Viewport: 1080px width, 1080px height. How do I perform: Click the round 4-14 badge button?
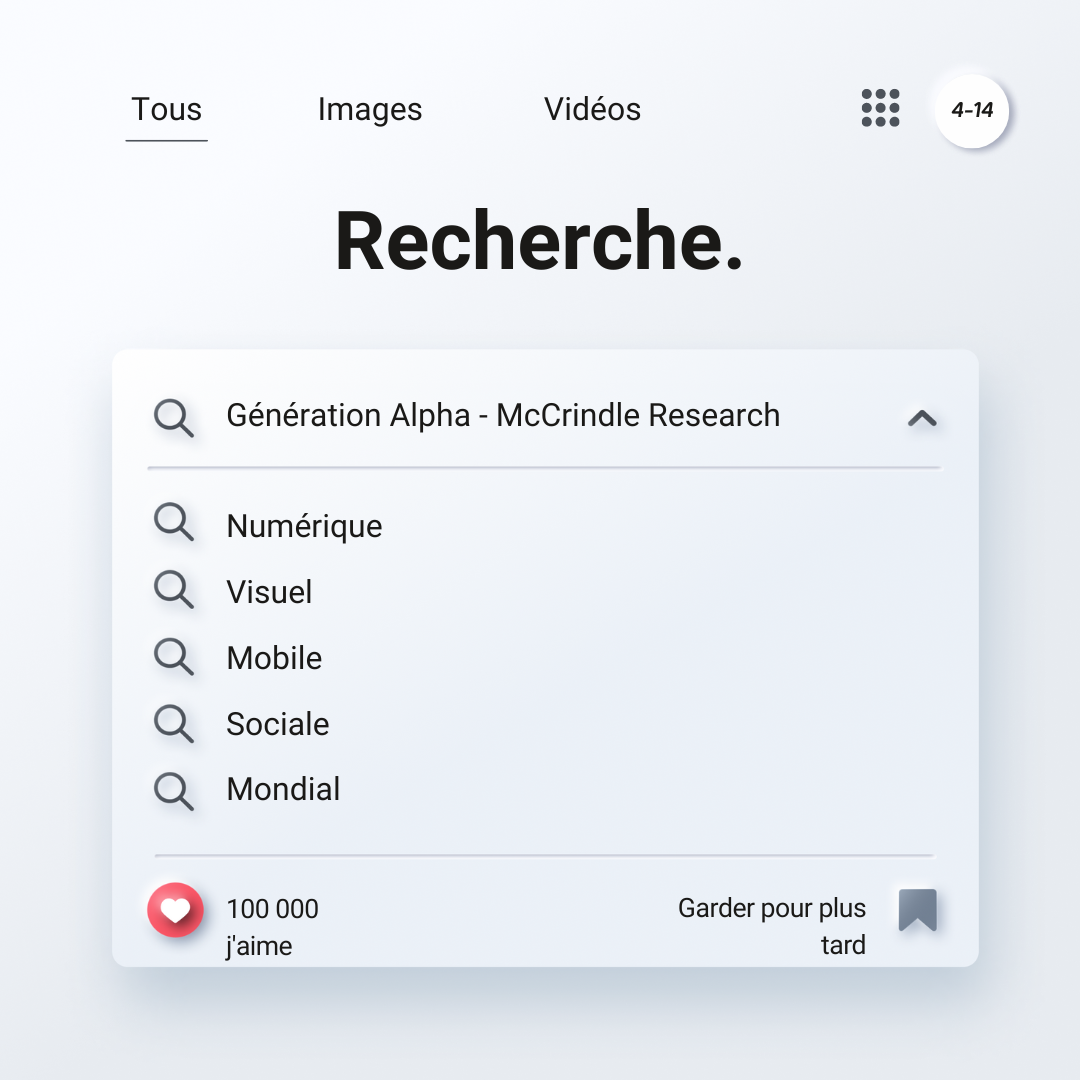coord(971,111)
